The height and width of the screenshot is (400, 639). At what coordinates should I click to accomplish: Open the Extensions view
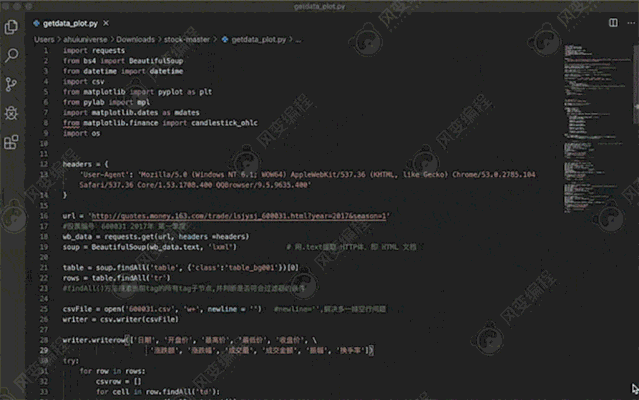[11, 142]
